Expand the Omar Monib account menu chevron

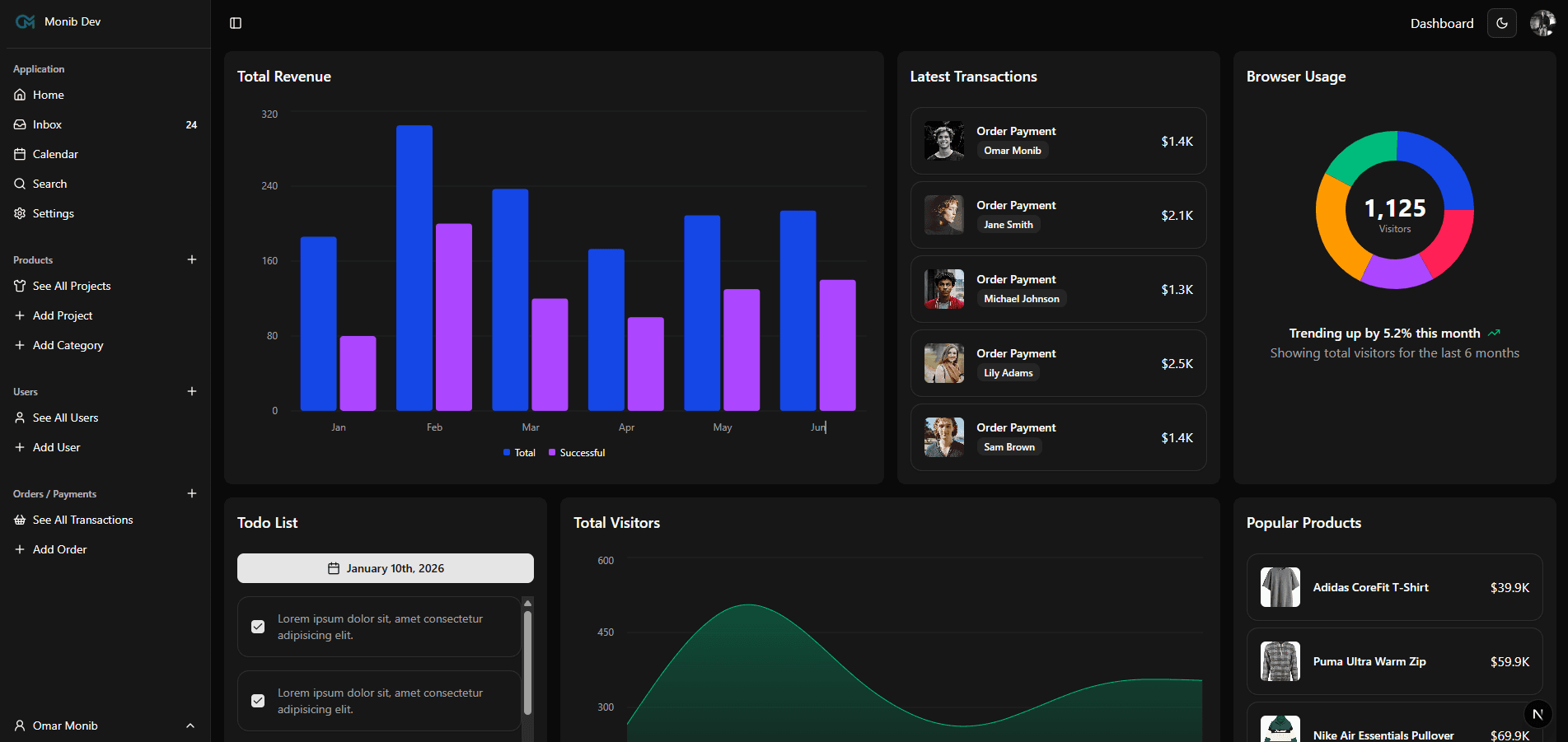pyautogui.click(x=190, y=726)
